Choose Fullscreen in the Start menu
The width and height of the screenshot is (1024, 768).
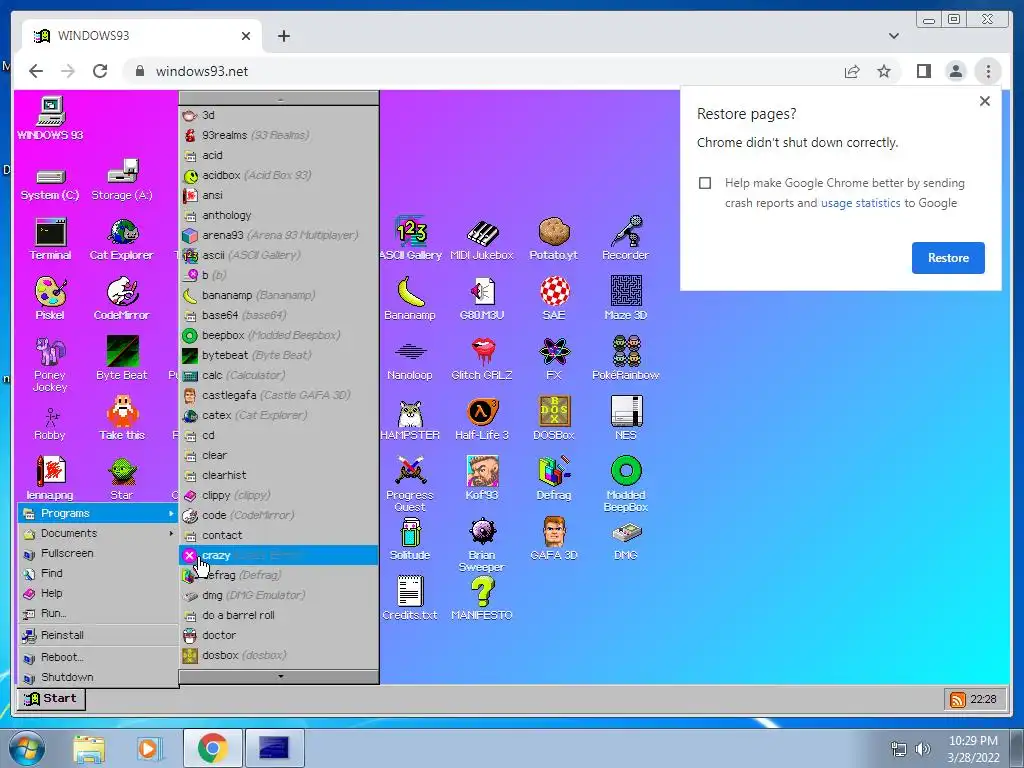tap(98, 553)
